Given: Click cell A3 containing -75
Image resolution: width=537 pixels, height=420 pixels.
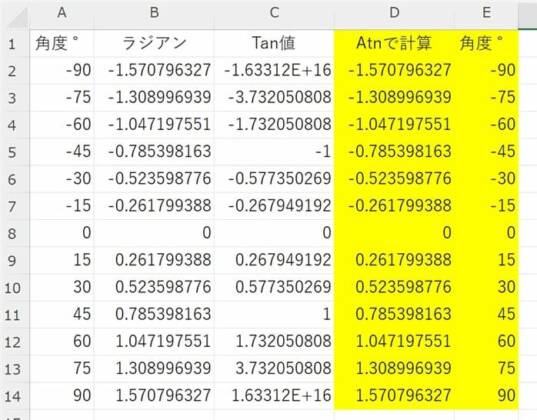Looking at the screenshot, I should pos(62,98).
